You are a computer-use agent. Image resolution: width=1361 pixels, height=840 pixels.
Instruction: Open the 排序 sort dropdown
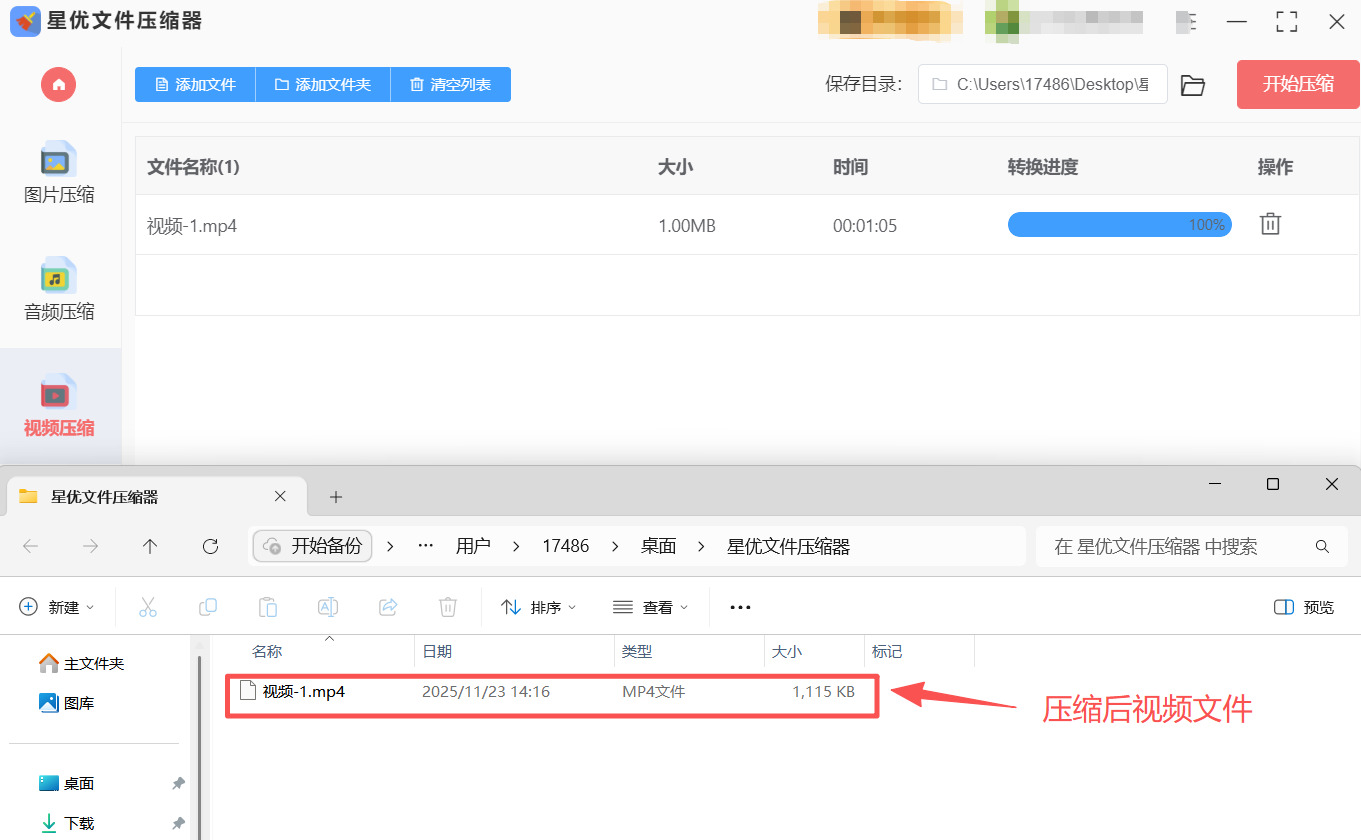pyautogui.click(x=538, y=607)
